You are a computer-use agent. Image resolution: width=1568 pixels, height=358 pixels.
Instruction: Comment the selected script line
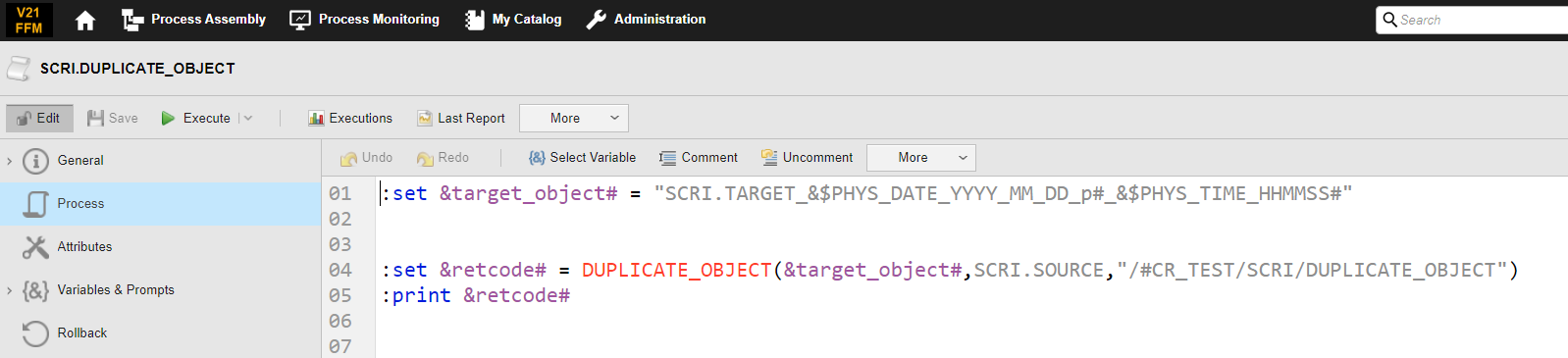[x=699, y=158]
